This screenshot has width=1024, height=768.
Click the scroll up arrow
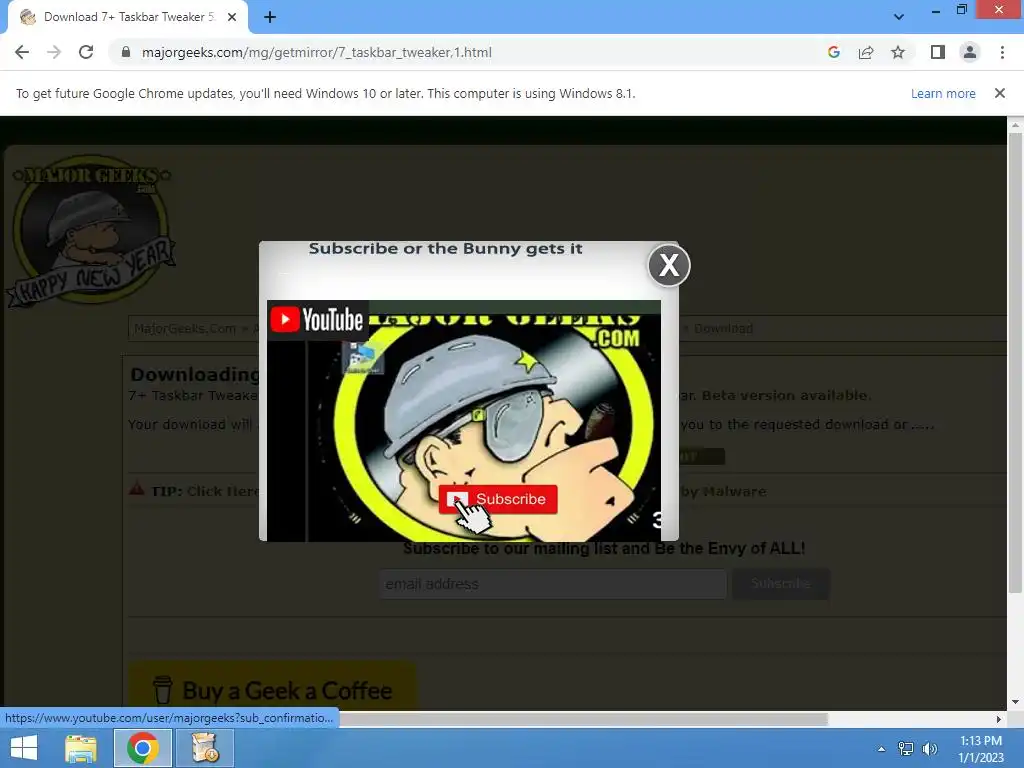coord(1015,125)
